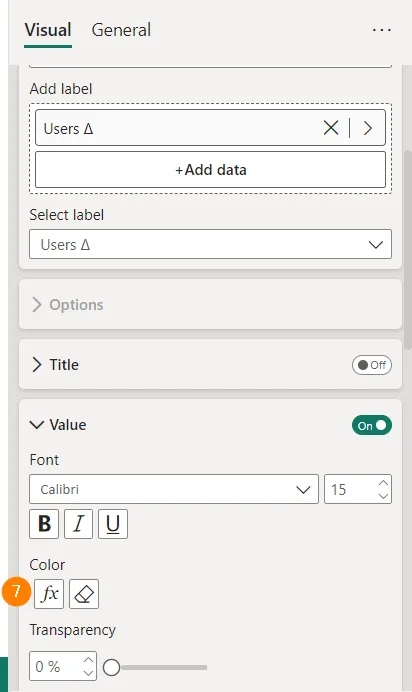
Task: Toggle Underline font style
Action: [113, 524]
